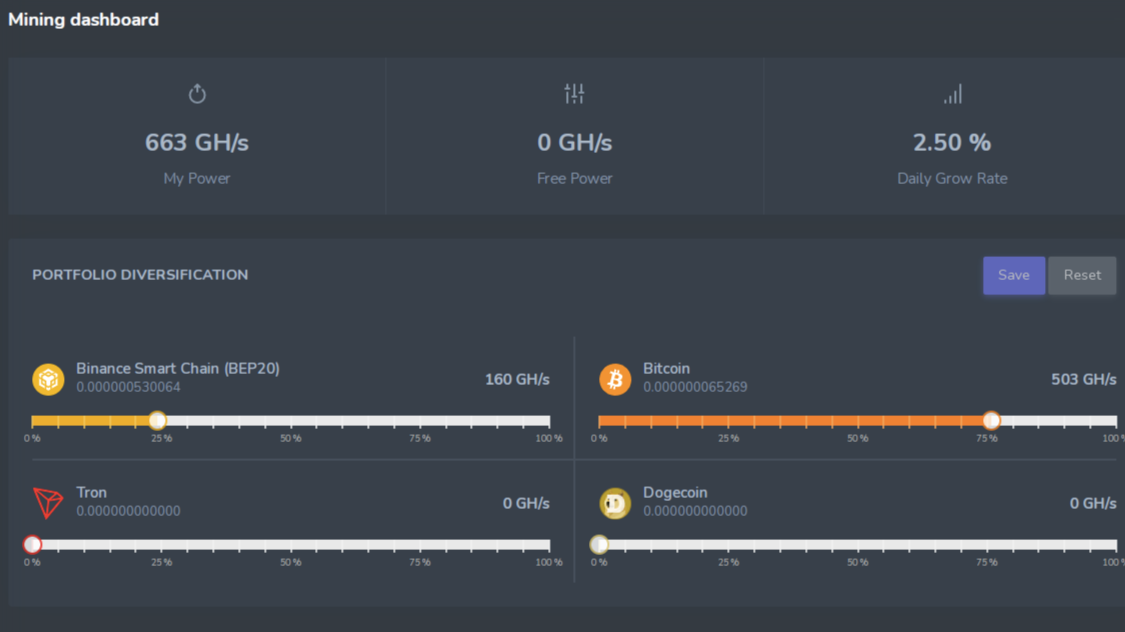This screenshot has width=1125, height=632.
Task: Click the Bitcoin balance 0.000000065269
Action: point(694,386)
